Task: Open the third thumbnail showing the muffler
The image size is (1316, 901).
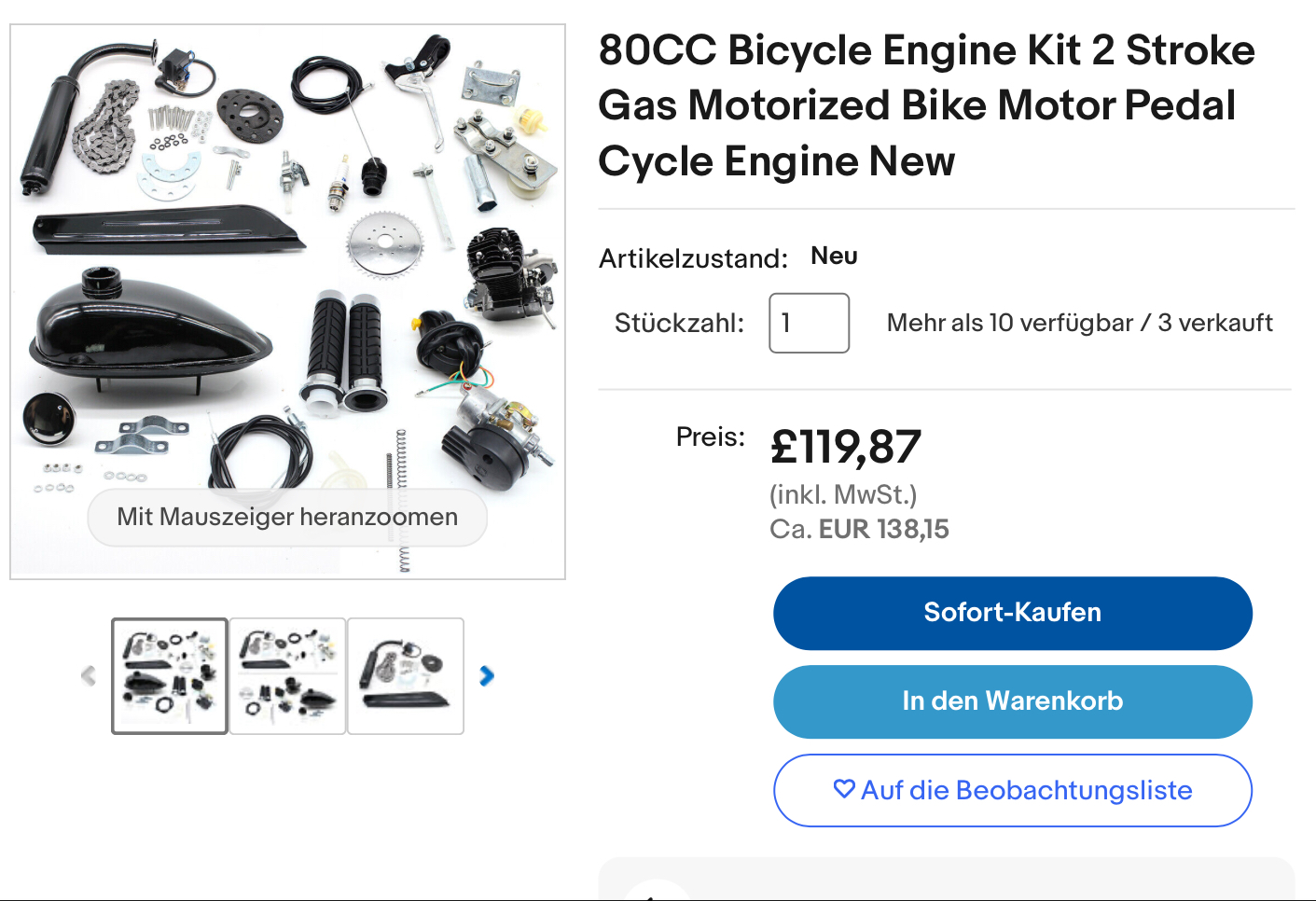Action: [x=406, y=676]
